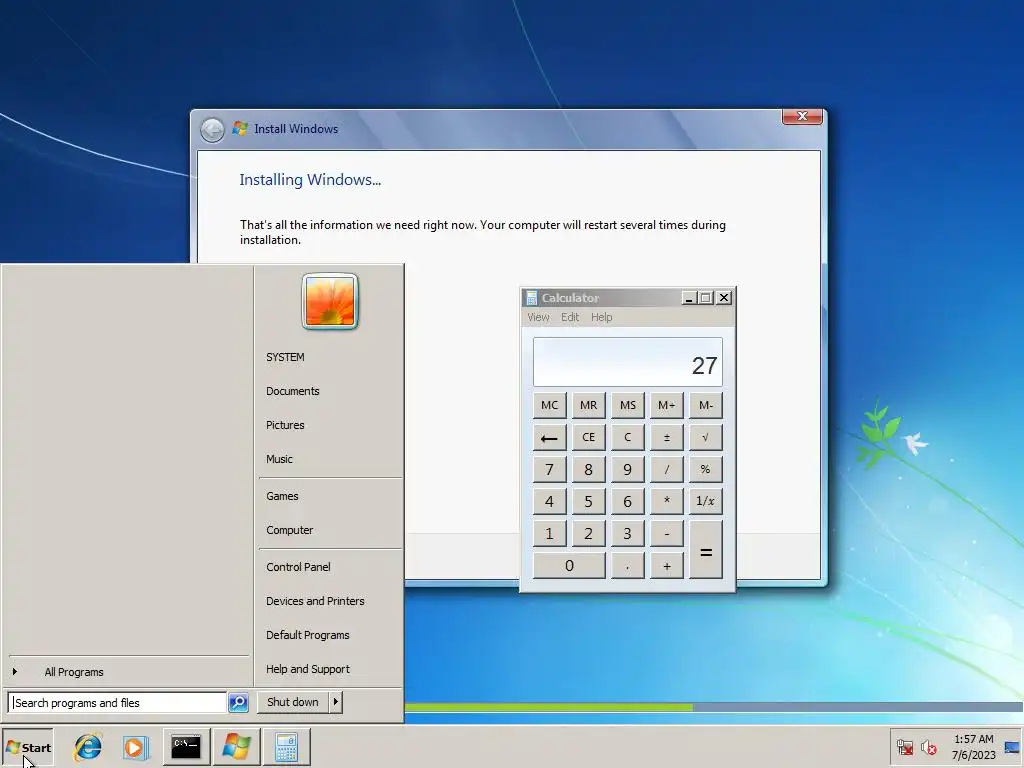Open Devices and Printers from Start menu
This screenshot has width=1024, height=768.
[x=315, y=601]
